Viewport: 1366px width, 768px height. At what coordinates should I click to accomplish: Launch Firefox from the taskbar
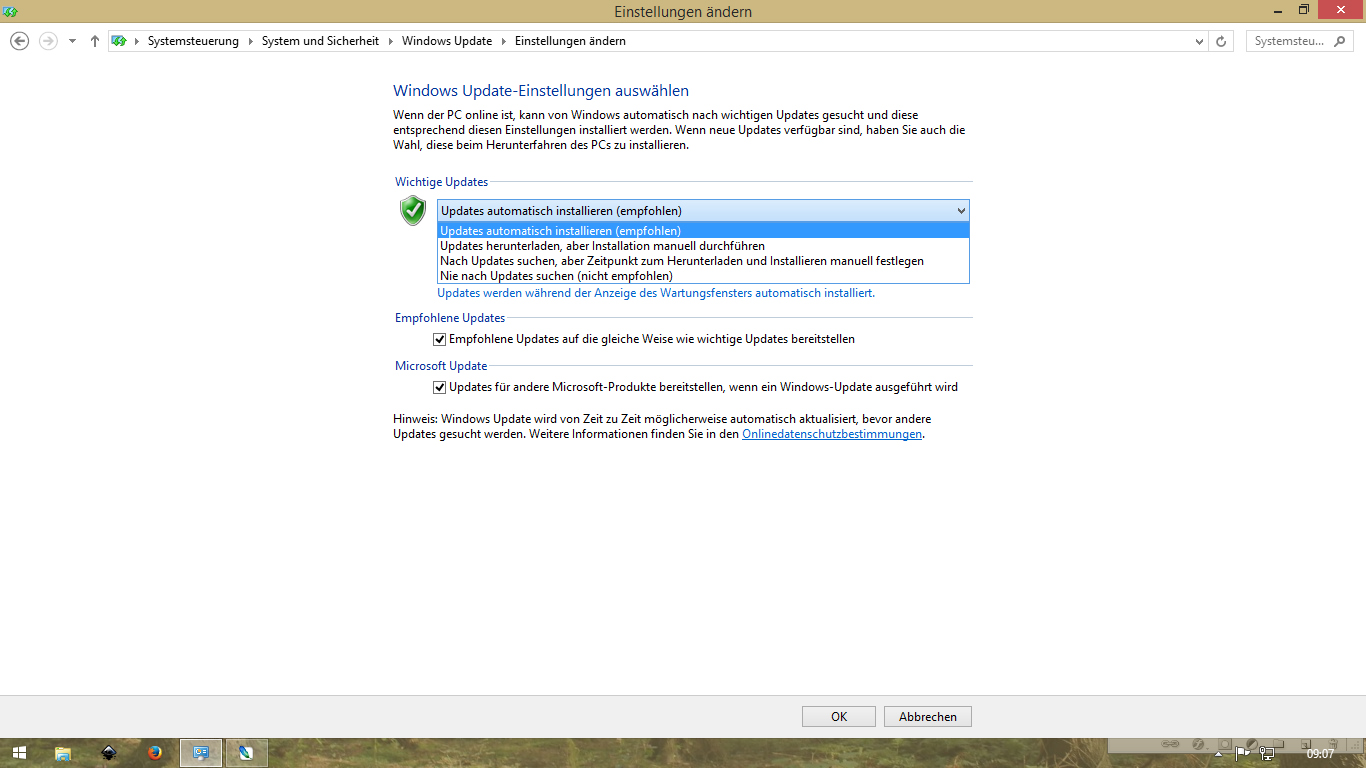coord(155,753)
